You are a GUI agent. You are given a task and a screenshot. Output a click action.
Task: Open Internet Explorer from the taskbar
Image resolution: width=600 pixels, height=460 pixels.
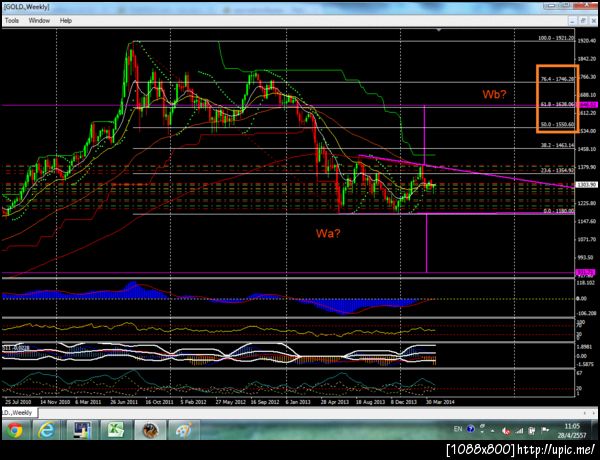click(x=48, y=431)
